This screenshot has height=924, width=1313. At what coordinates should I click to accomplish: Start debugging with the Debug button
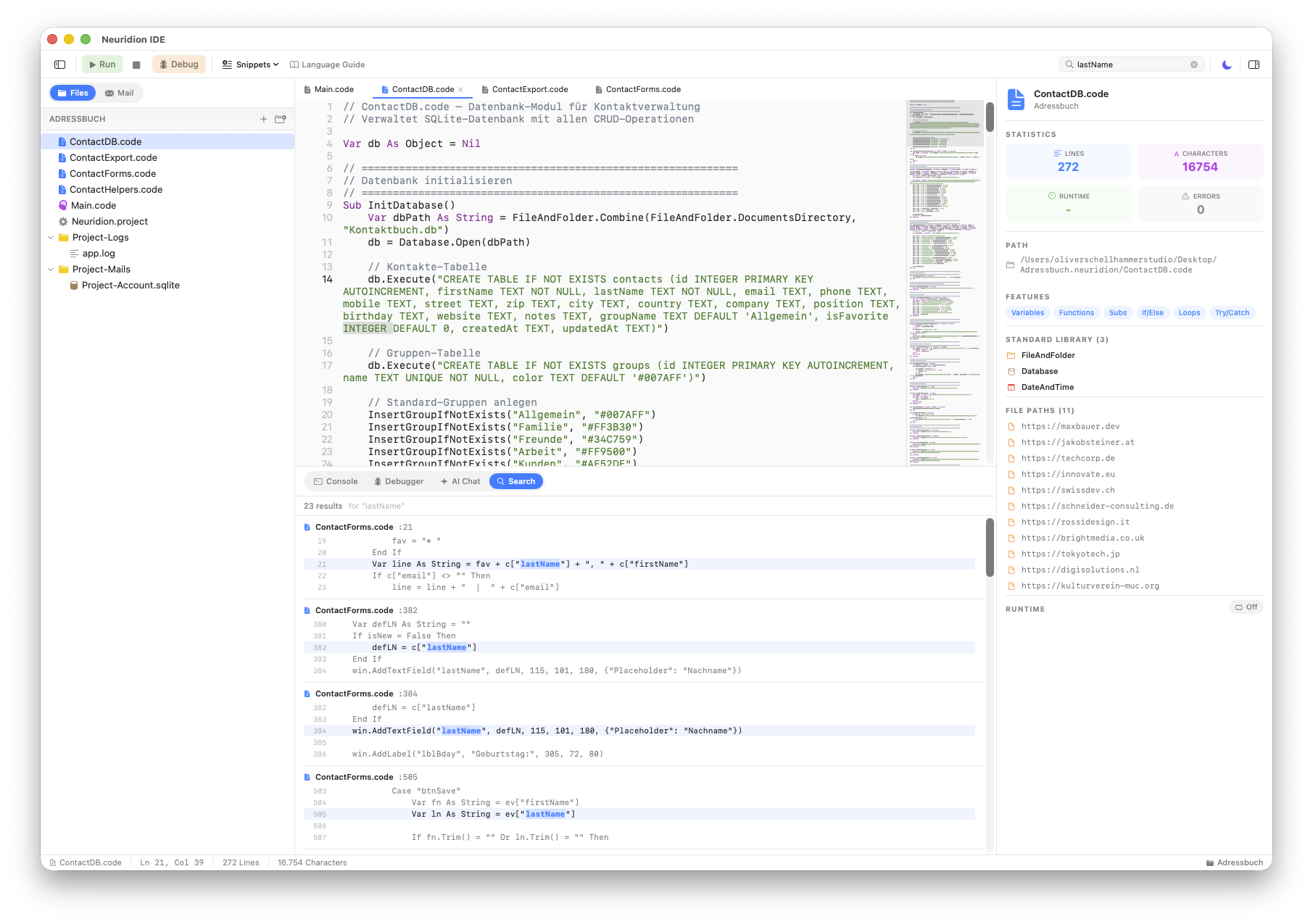click(179, 64)
